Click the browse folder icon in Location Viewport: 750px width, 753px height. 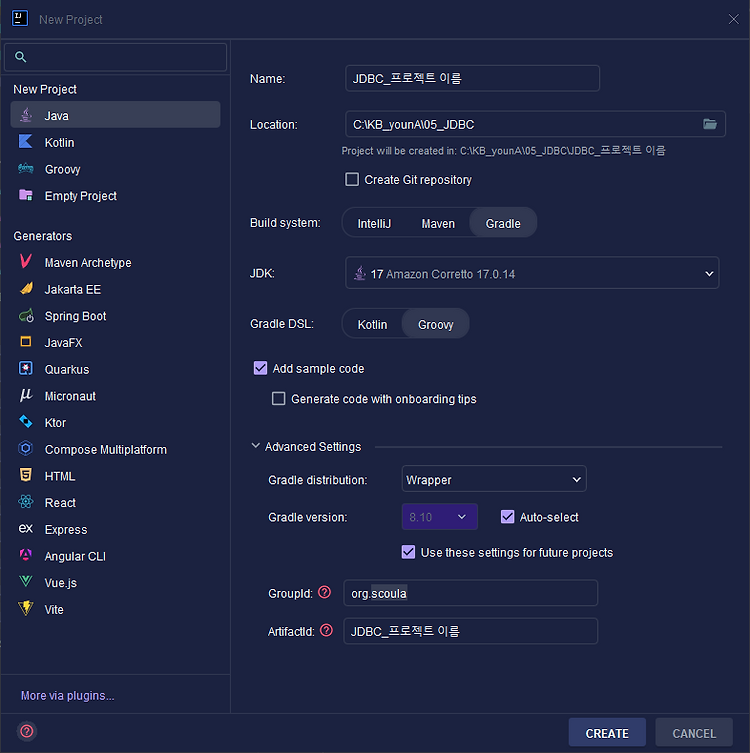coord(710,124)
